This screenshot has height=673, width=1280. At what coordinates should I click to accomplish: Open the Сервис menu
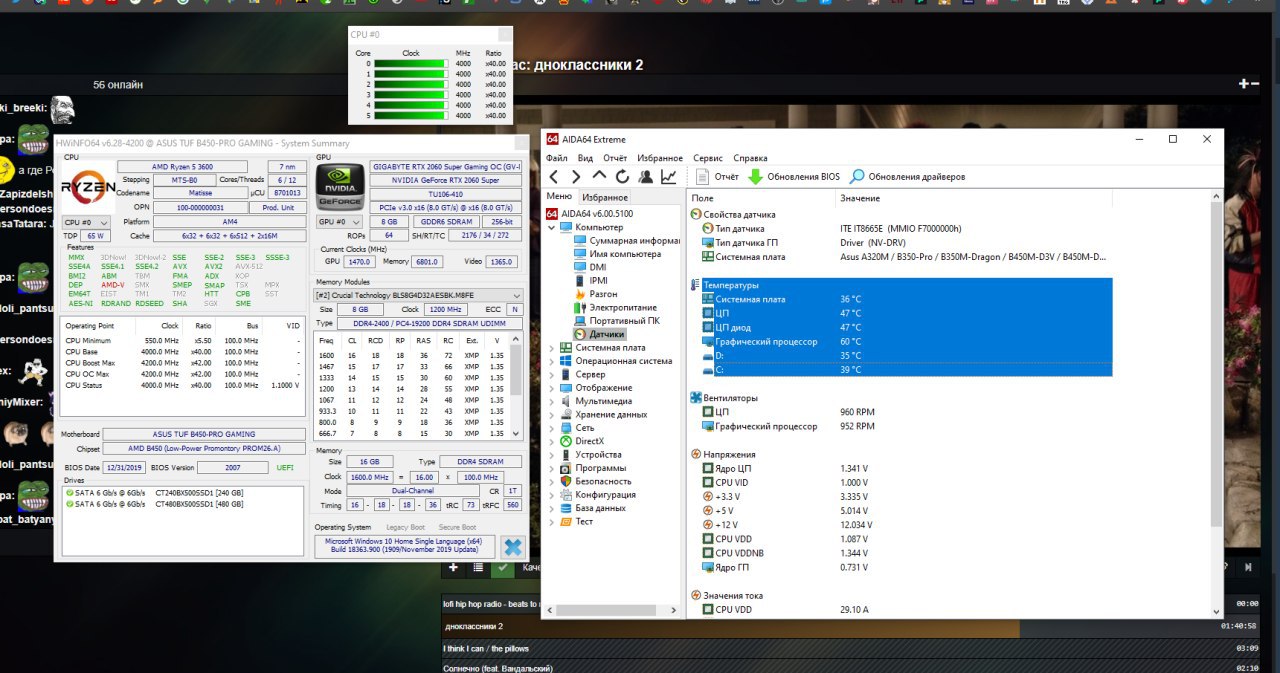[x=708, y=158]
